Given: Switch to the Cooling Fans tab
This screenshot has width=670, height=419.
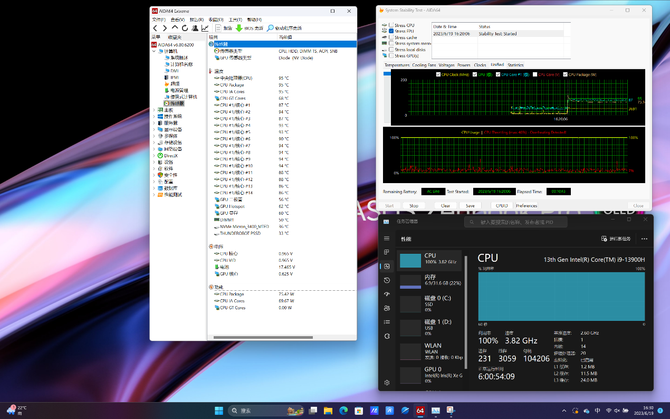Looking at the screenshot, I should (x=425, y=65).
